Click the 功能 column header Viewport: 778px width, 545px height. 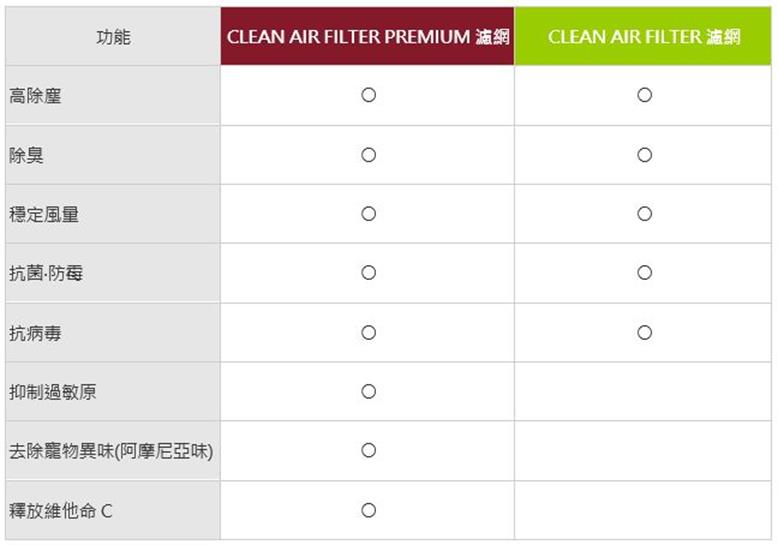click(x=113, y=36)
